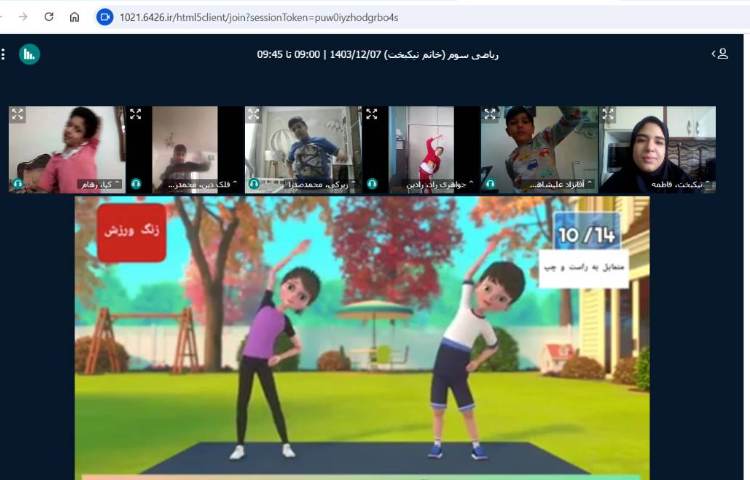Screen dimensions: 750x480
Task: Select the teacher's webcam with the black headscarf
Action: point(658,150)
